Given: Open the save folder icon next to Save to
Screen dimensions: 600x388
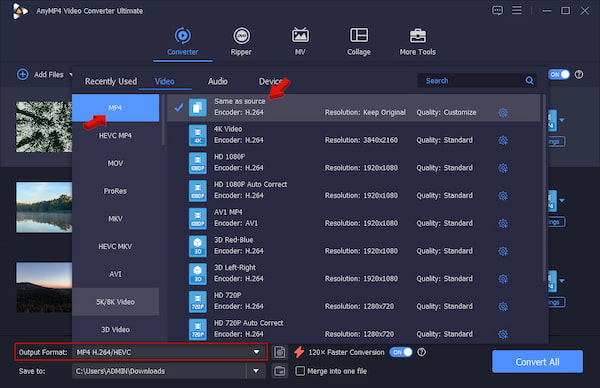Looking at the screenshot, I should click(x=280, y=371).
